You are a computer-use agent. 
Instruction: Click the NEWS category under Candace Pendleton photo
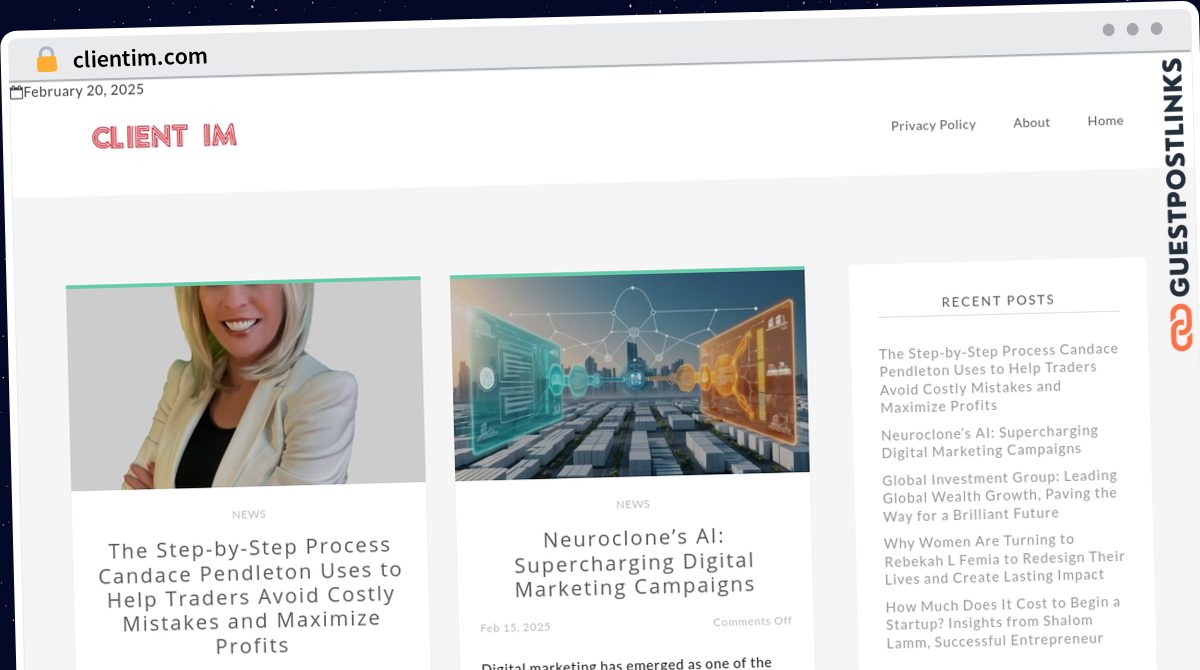coord(249,514)
